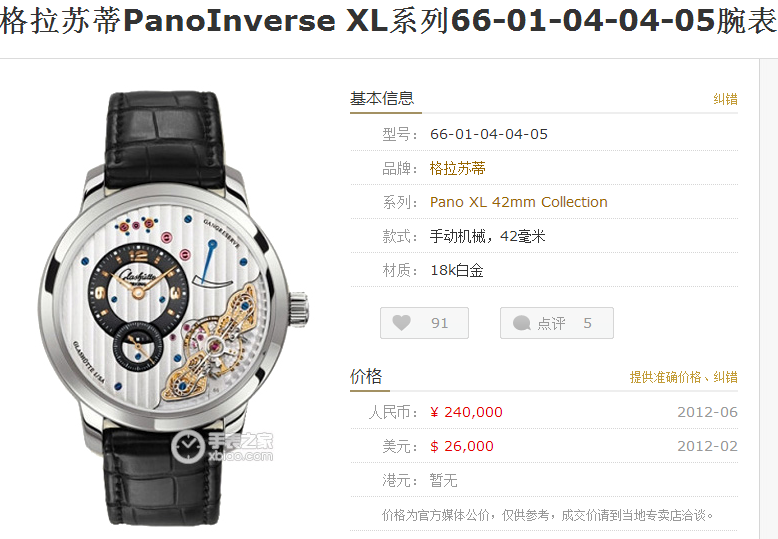Click 纠错 next to 基本信息
The width and height of the screenshot is (778, 539).
[x=725, y=99]
